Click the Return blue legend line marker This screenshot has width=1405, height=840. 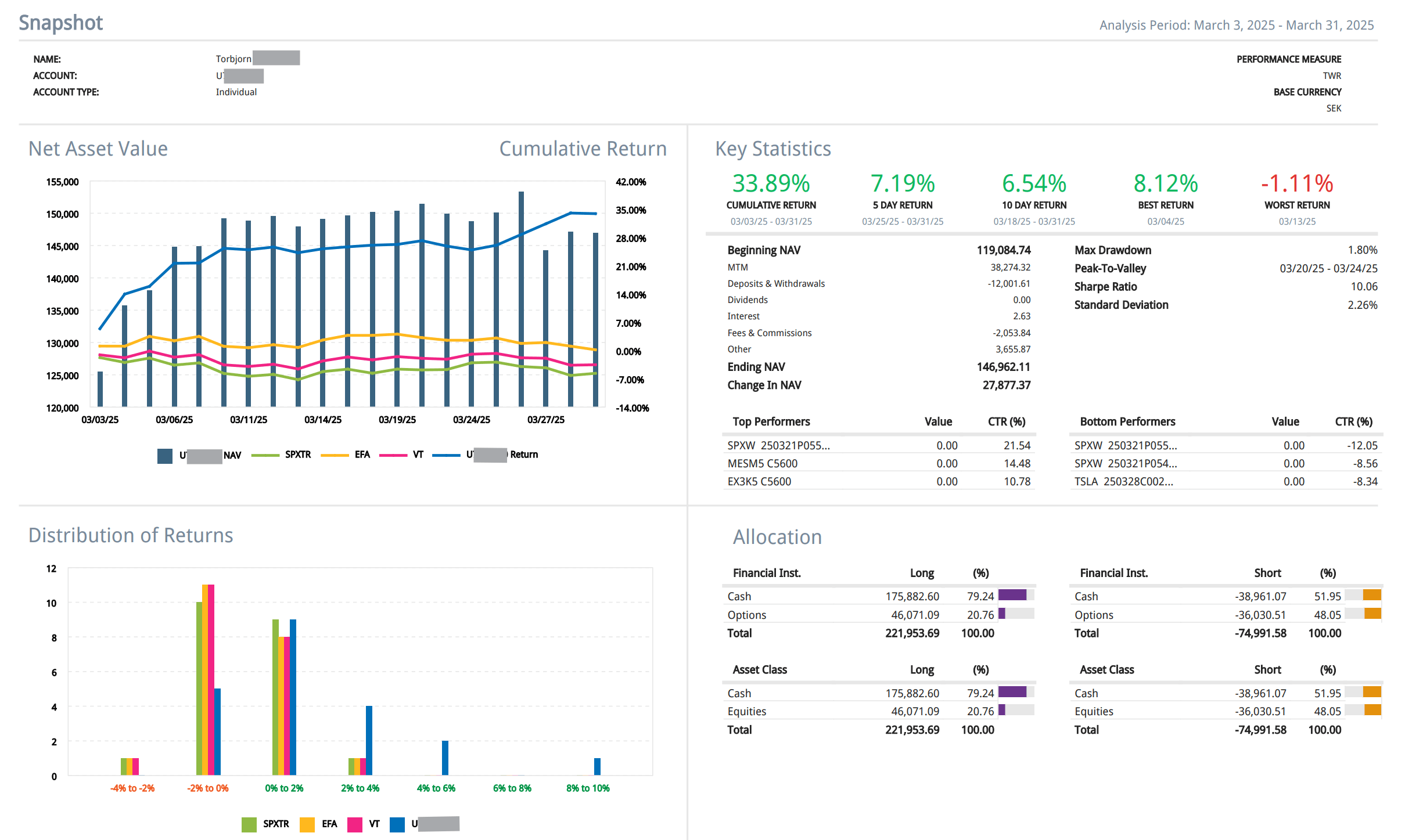pos(446,455)
